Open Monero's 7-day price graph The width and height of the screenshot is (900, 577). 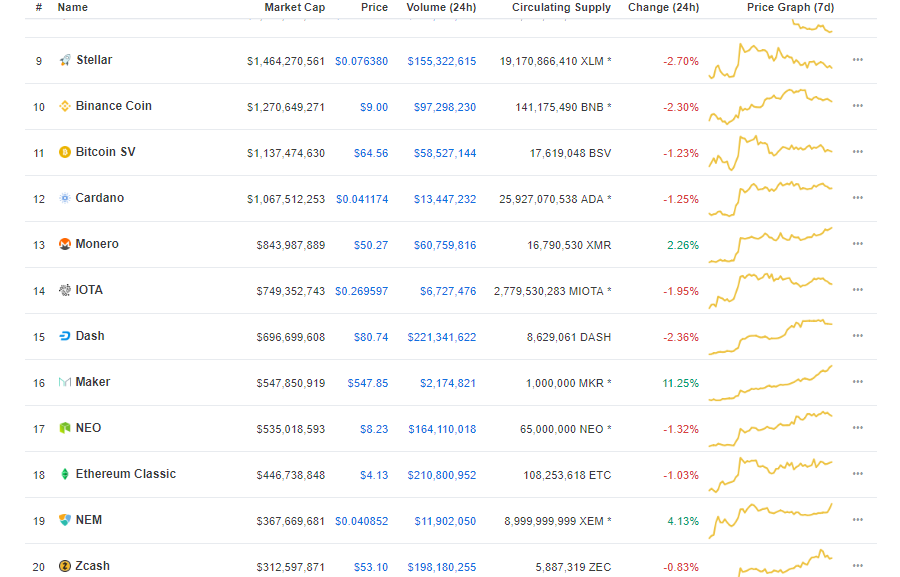coord(770,245)
